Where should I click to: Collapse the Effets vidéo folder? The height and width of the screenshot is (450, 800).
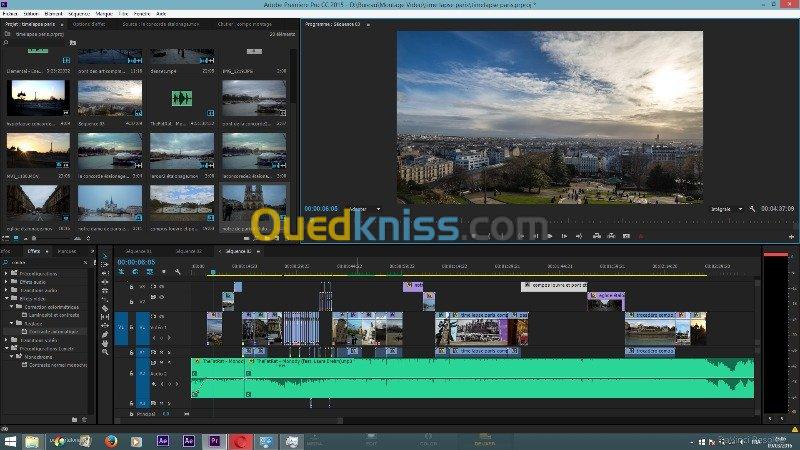click(6, 298)
